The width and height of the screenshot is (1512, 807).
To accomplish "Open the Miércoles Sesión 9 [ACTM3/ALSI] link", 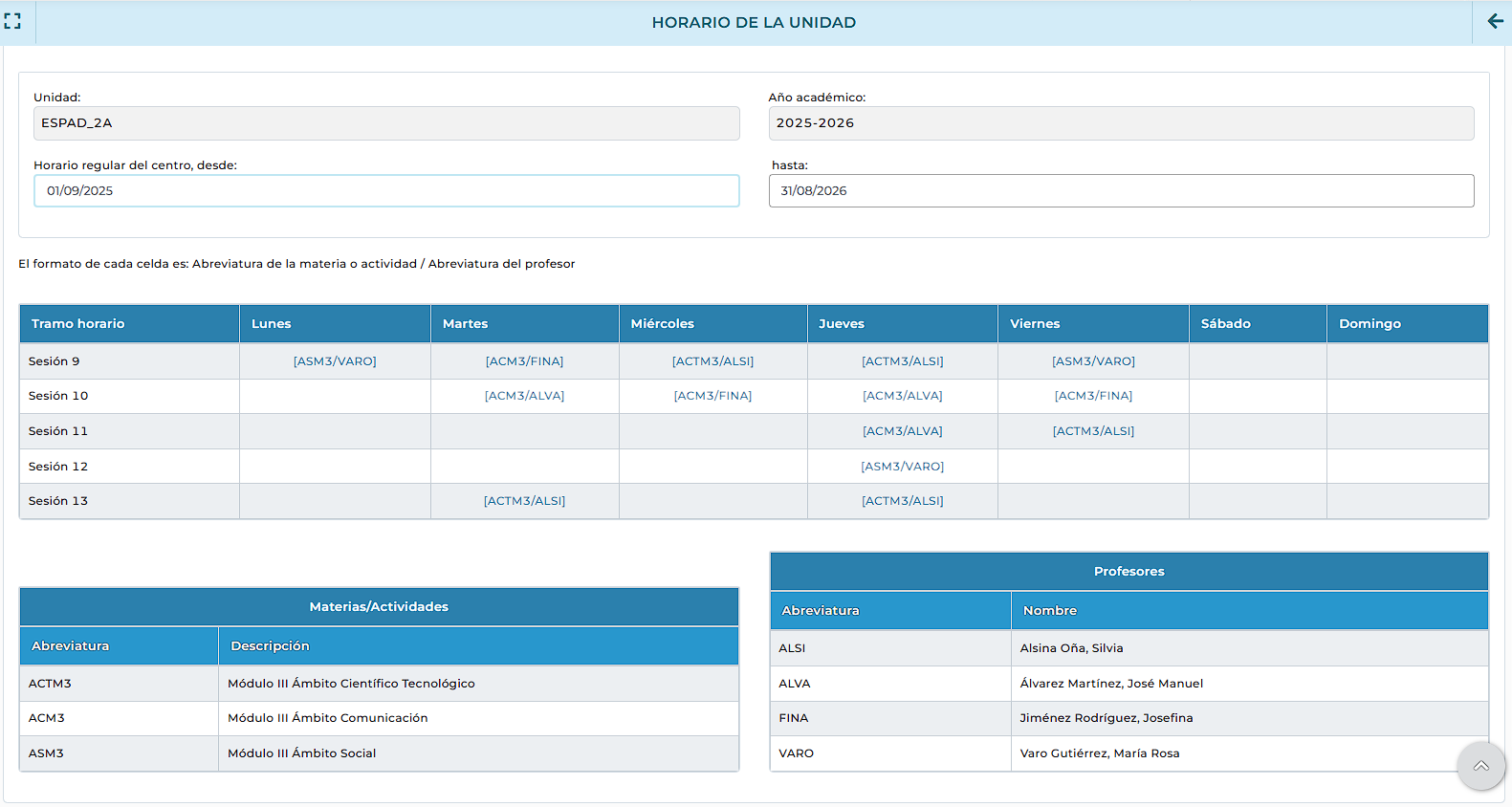I will (712, 361).
